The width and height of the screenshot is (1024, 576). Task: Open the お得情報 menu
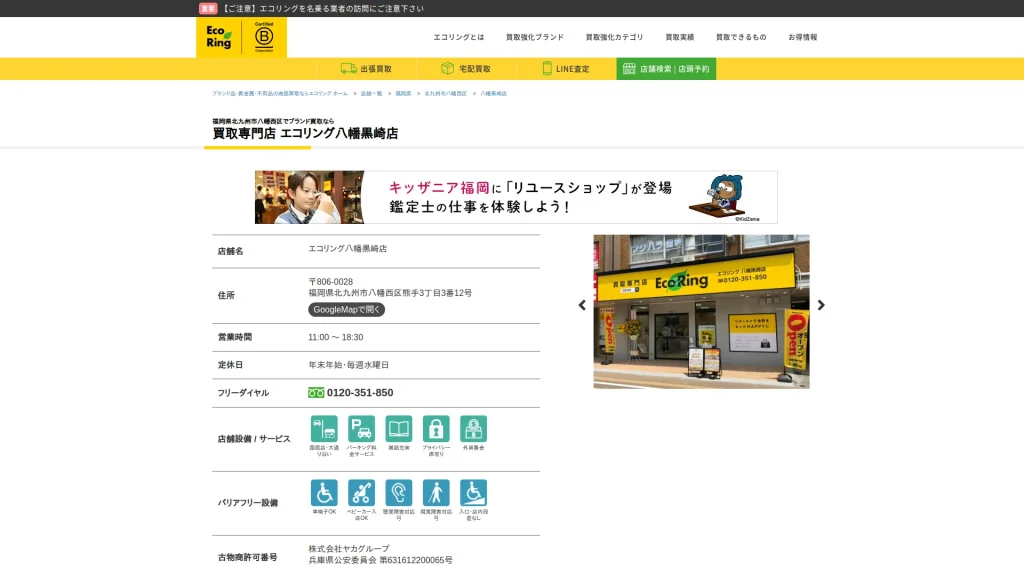point(803,37)
